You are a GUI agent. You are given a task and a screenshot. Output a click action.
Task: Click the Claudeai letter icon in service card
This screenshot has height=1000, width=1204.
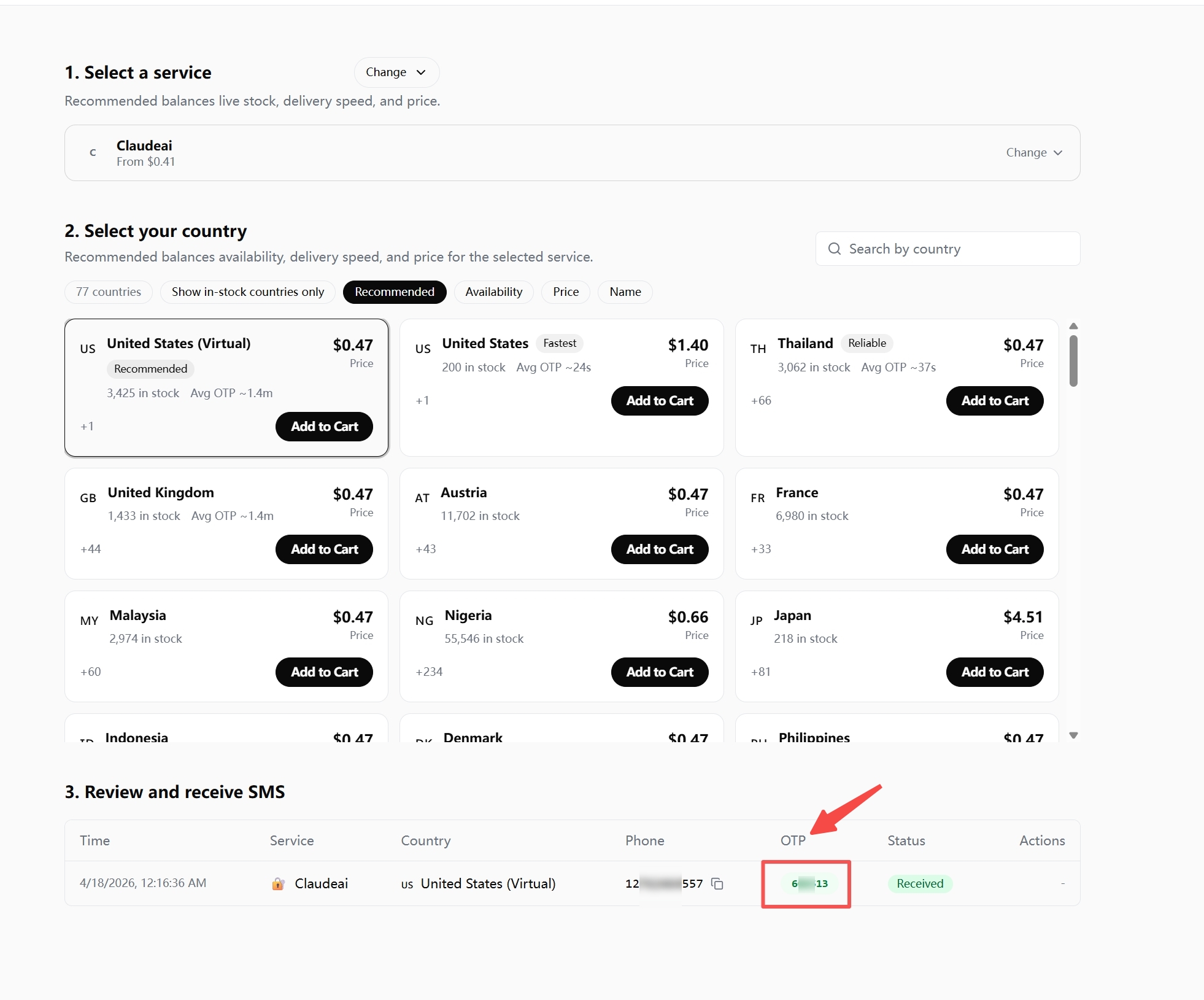(93, 153)
